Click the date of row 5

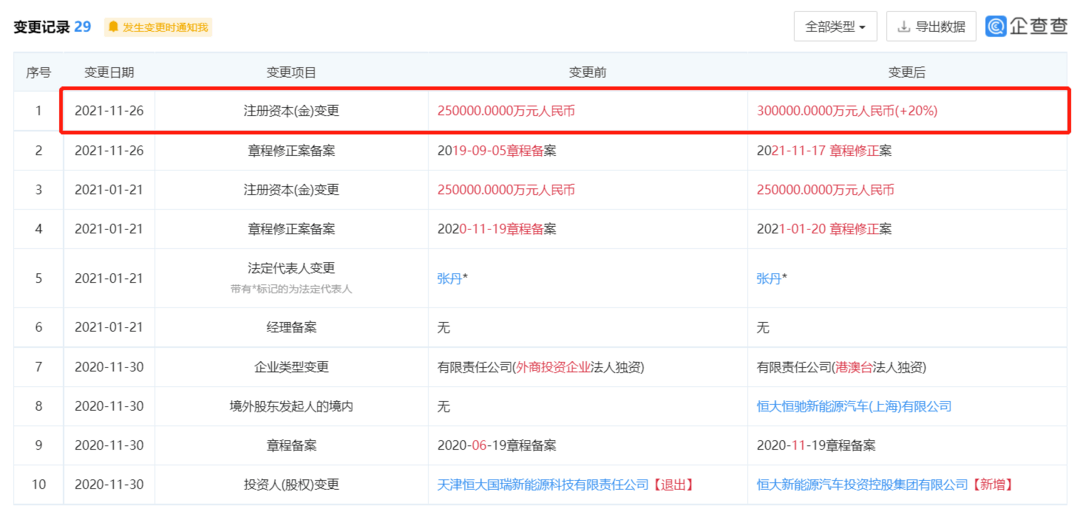110,278
